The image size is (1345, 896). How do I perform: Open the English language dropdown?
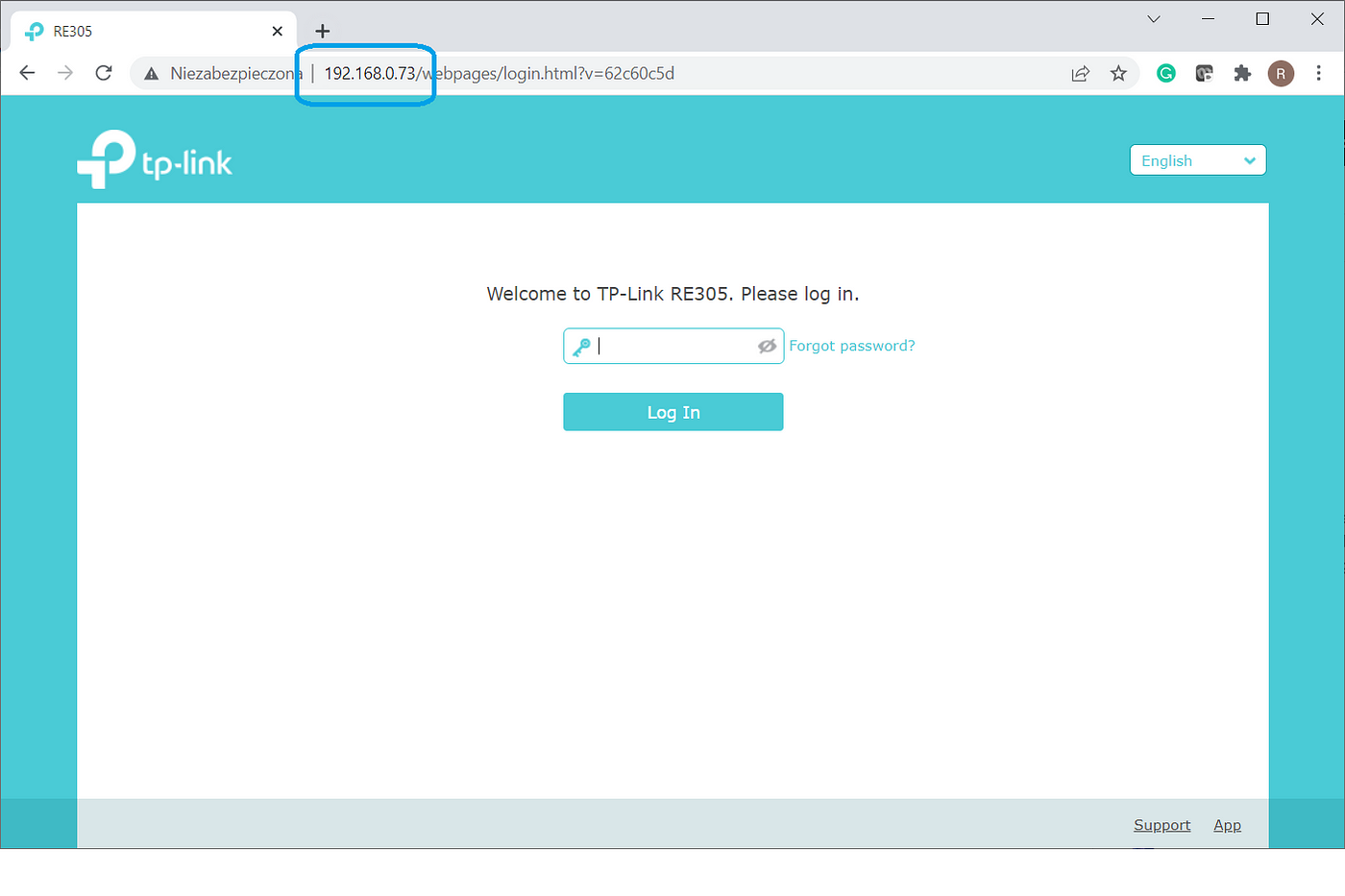pyautogui.click(x=1198, y=160)
